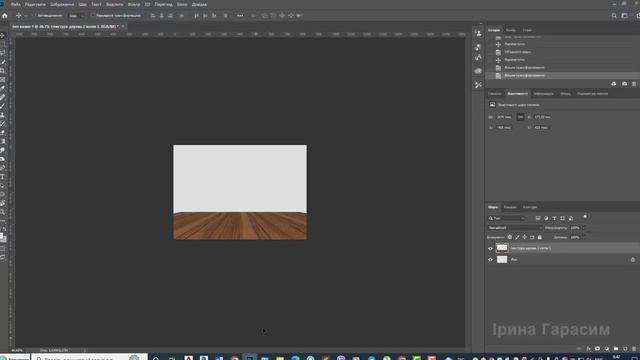Open Фільтр menu
The width and height of the screenshot is (640, 360).
(133, 4)
